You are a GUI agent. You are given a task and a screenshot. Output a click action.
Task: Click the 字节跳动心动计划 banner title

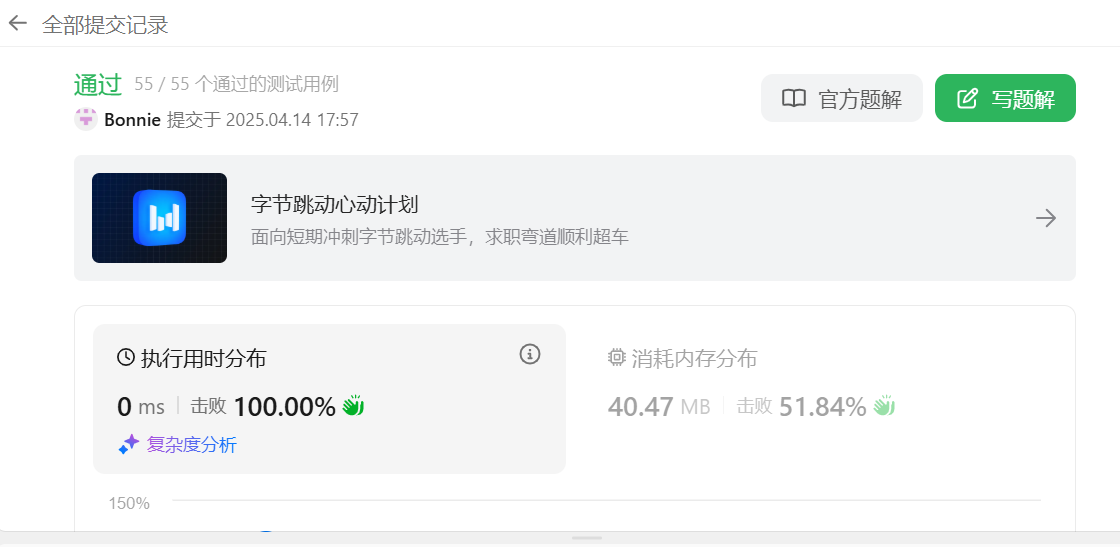coord(334,205)
